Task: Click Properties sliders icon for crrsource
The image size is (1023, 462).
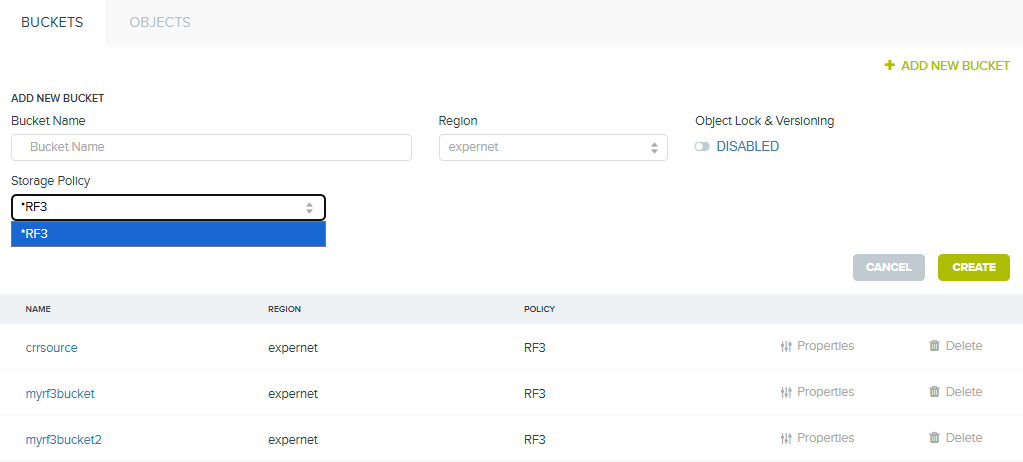Action: click(786, 346)
